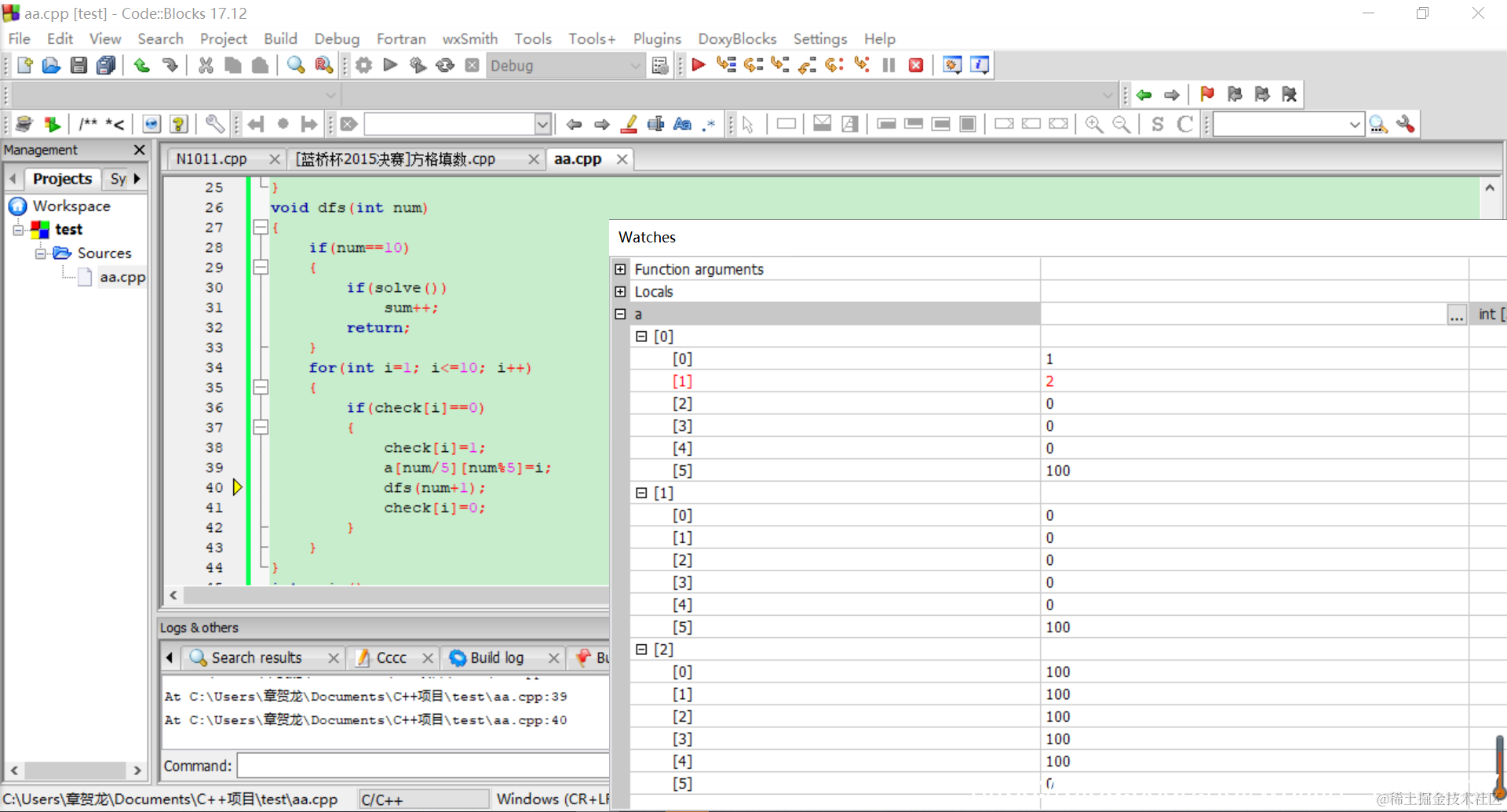Open the Debugging windows icon

pos(952,65)
